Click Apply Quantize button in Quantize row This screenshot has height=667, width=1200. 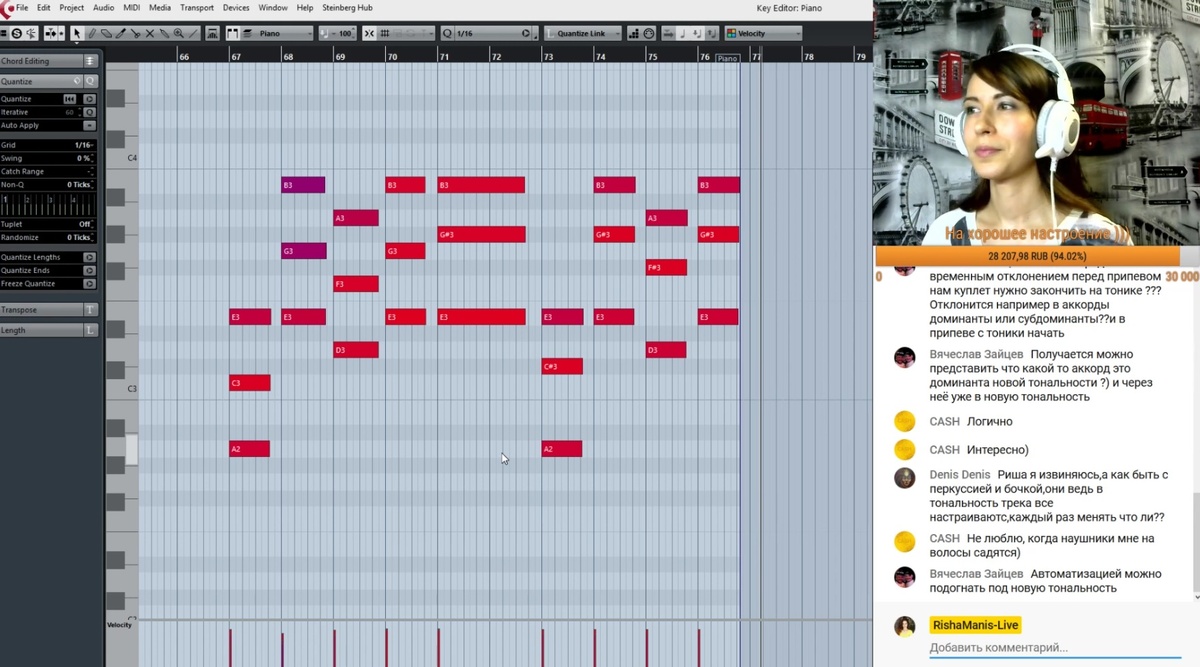pyautogui.click(x=89, y=99)
